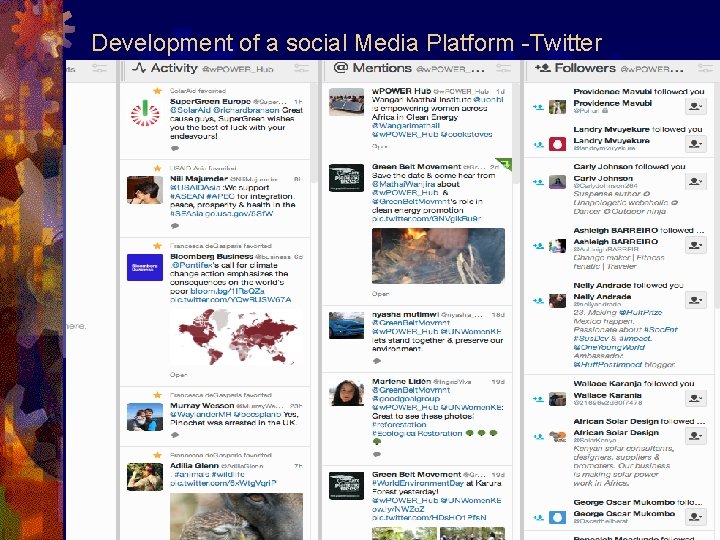Click Open under the Bloomberg world map
Image resolution: width=720 pixels, height=540 pixels.
pyautogui.click(x=178, y=375)
